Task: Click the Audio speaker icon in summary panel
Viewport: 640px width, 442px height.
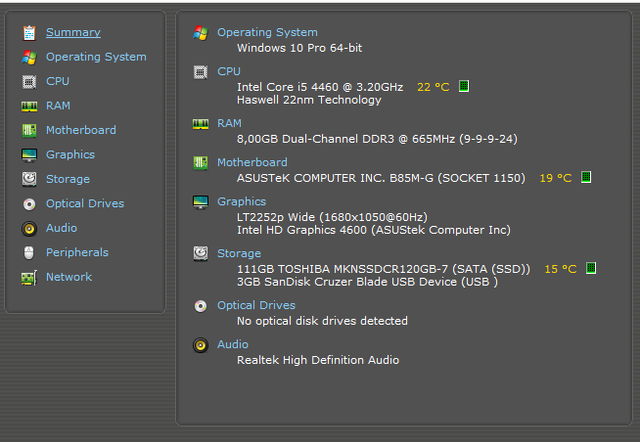Action: coord(200,345)
